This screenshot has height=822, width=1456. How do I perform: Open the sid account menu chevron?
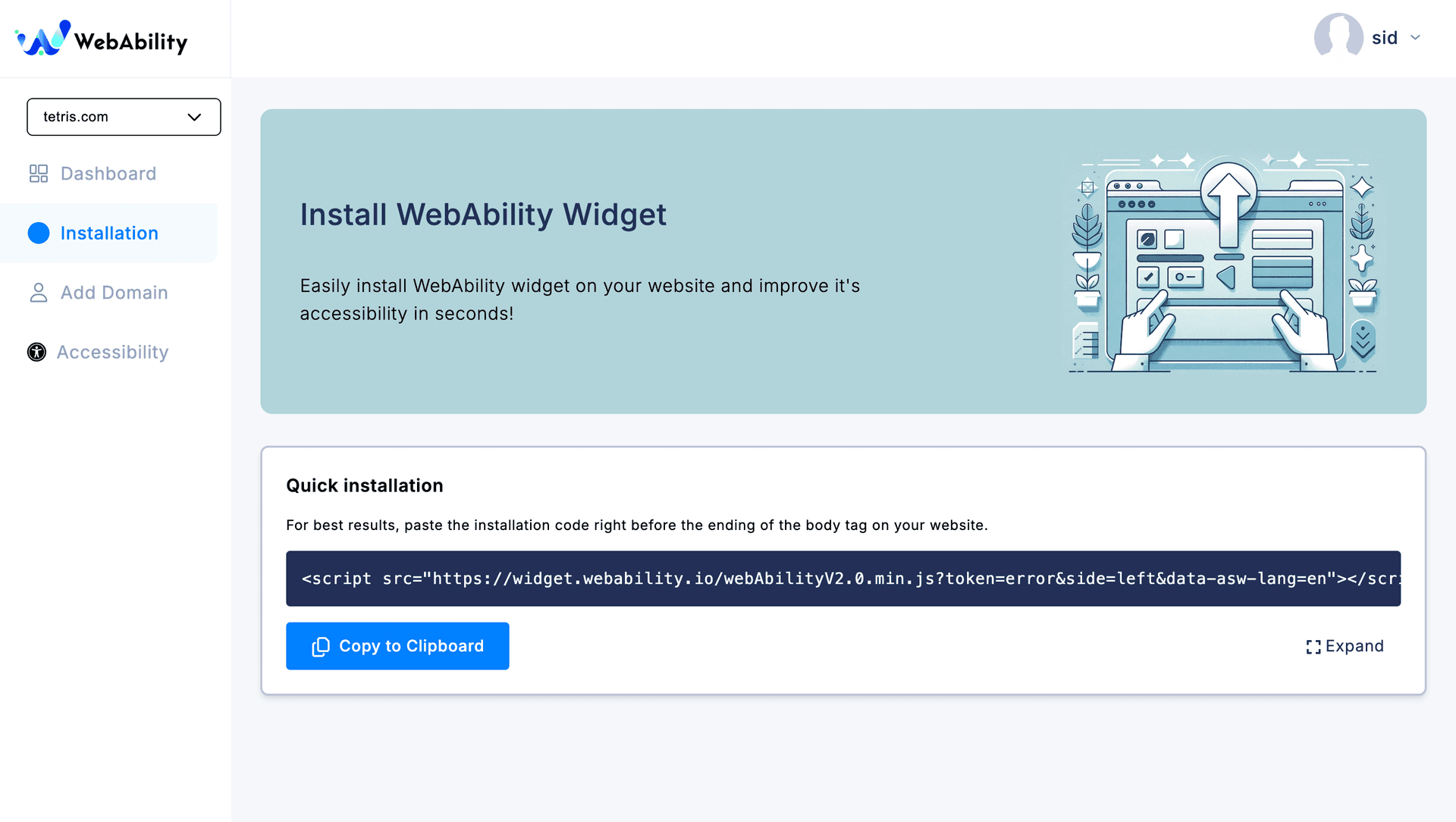pos(1415,38)
